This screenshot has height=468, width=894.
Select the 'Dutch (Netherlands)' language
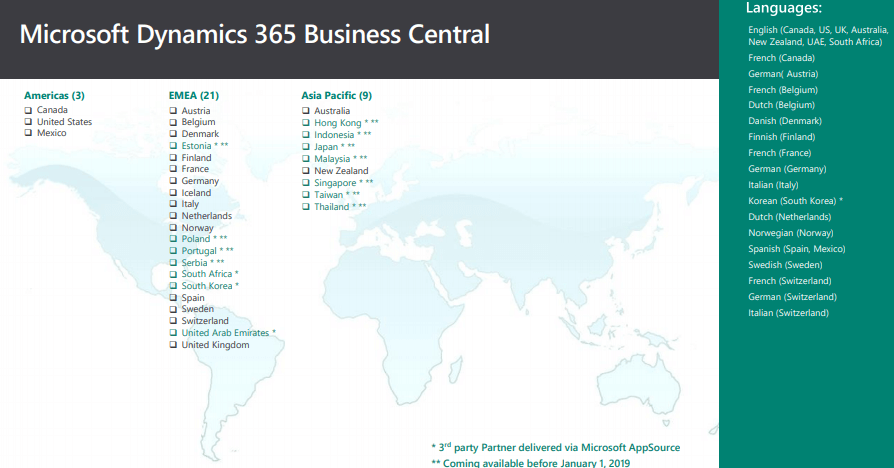(790, 217)
